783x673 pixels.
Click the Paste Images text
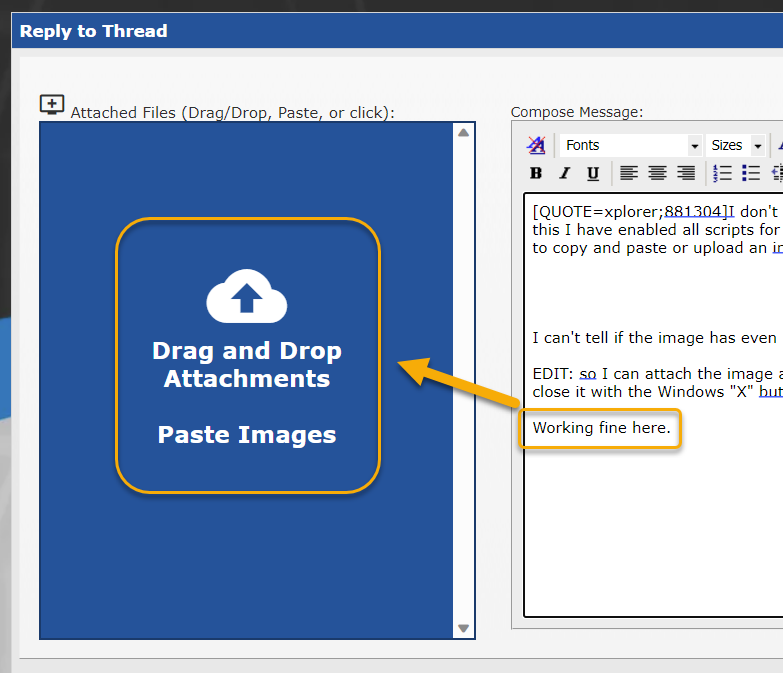247,434
